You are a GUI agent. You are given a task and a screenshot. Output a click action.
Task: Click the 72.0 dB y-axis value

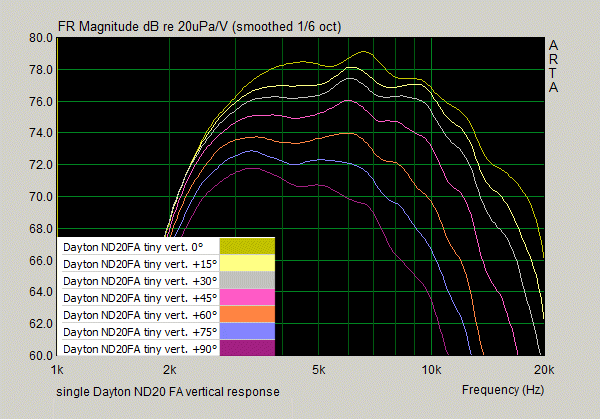41,165
